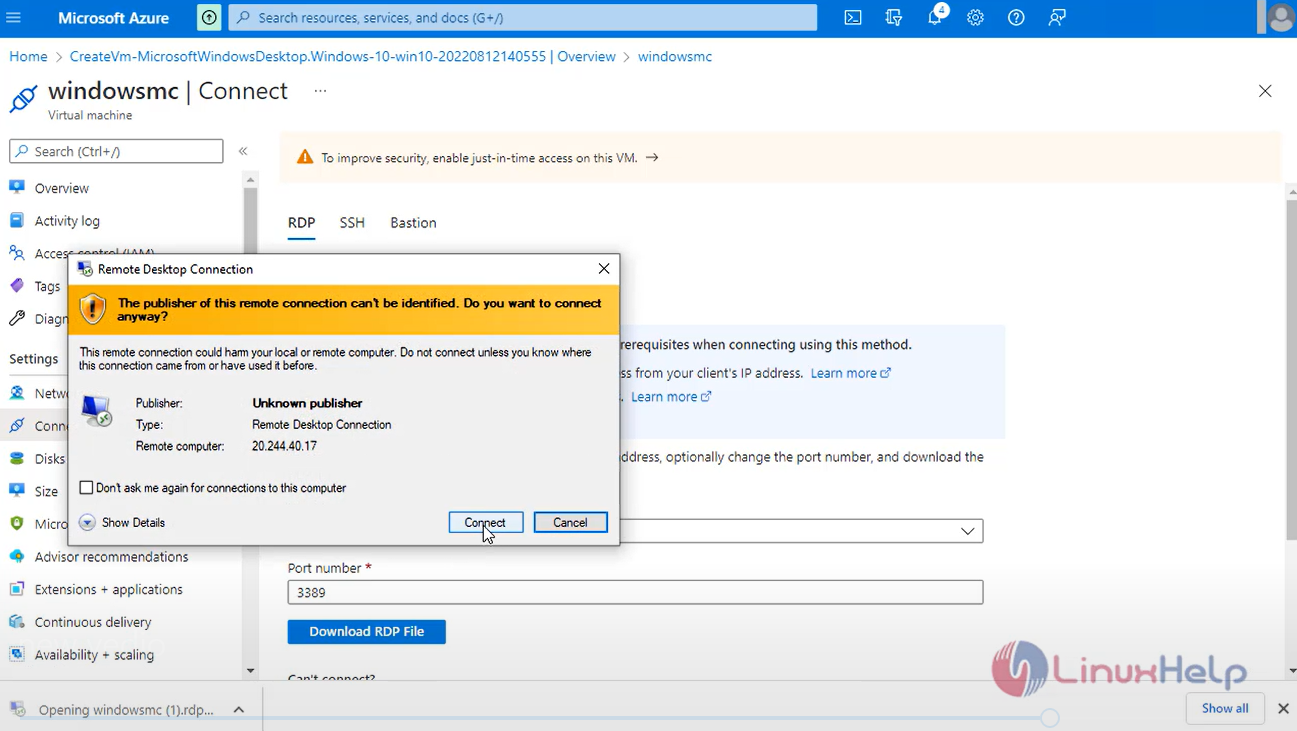The image size is (1297, 731).
Task: Open portal settings gear
Action: (975, 18)
